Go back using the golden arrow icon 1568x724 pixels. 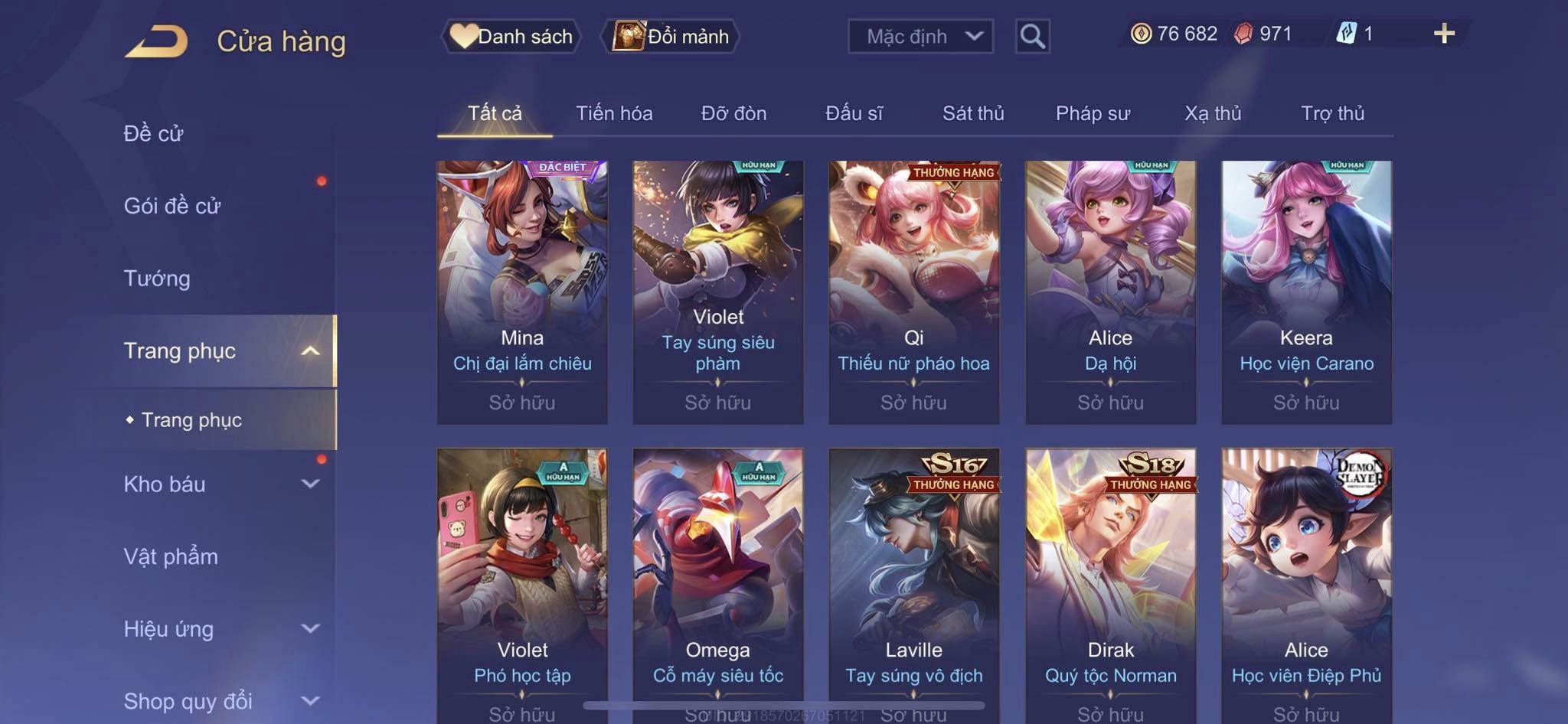(x=156, y=41)
